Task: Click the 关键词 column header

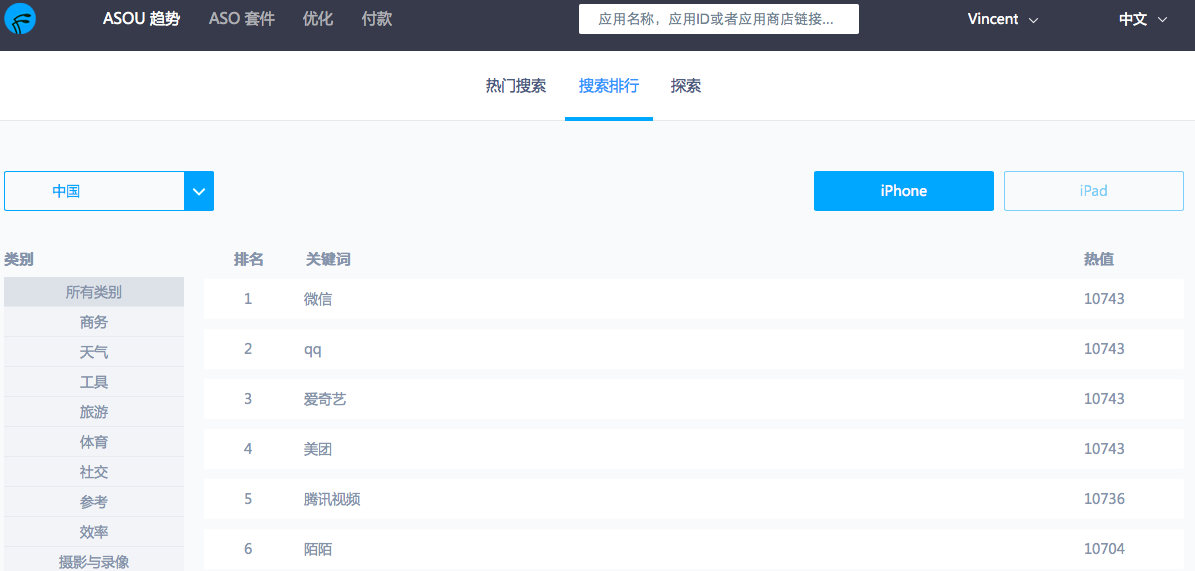Action: [x=328, y=260]
